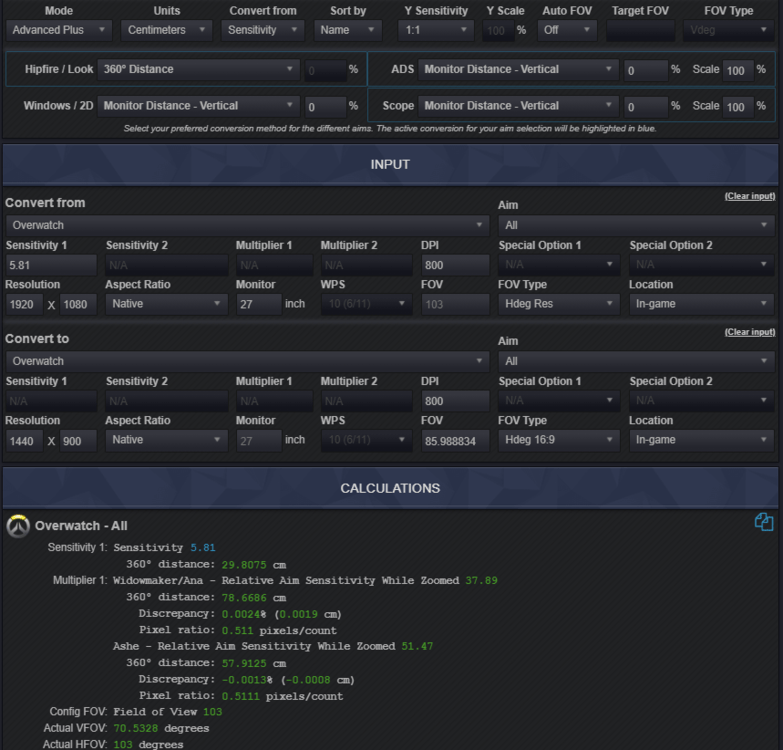Open Convert from Aspect Ratio Native dropdown

[166, 304]
